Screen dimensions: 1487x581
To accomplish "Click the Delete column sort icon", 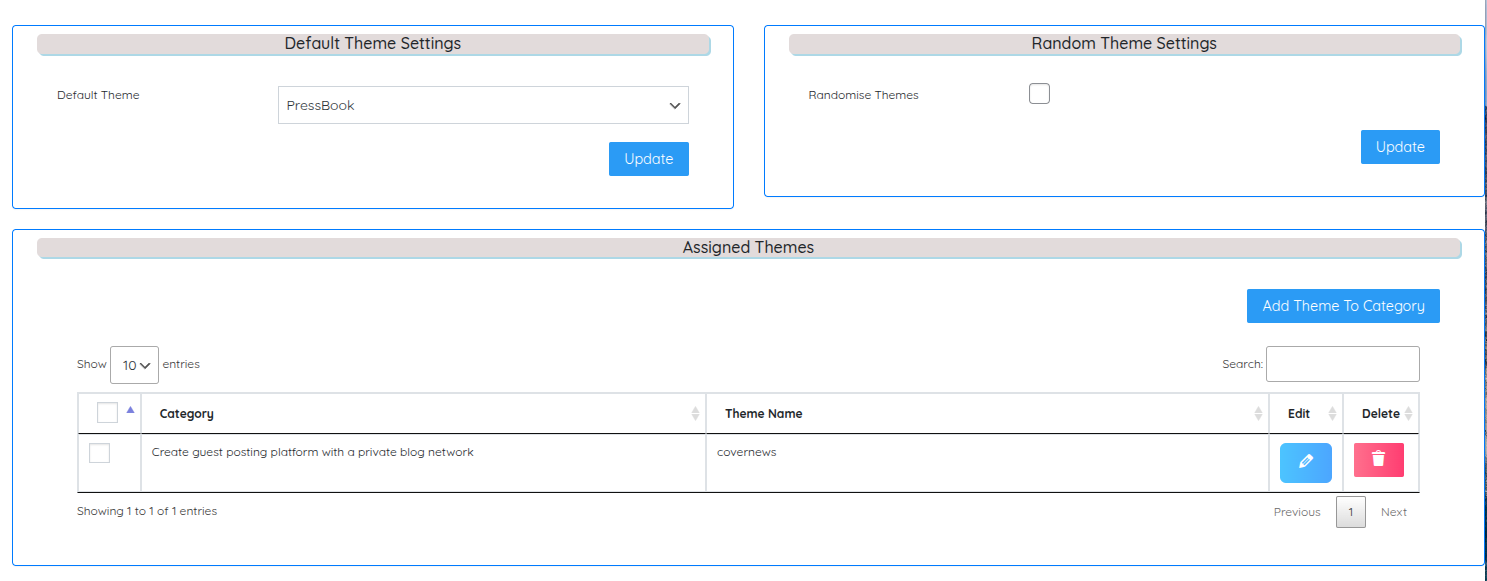I will pos(1408,414).
